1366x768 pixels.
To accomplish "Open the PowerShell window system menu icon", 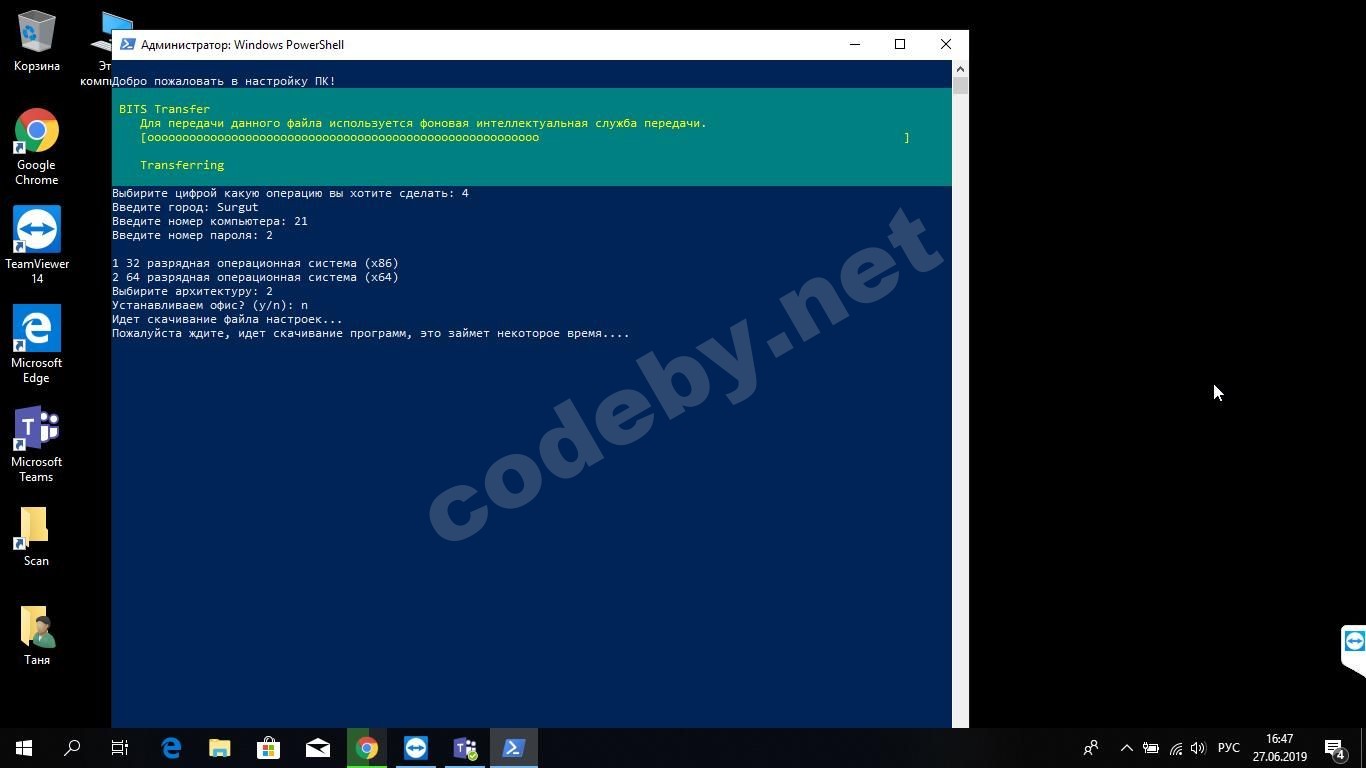I will click(127, 44).
